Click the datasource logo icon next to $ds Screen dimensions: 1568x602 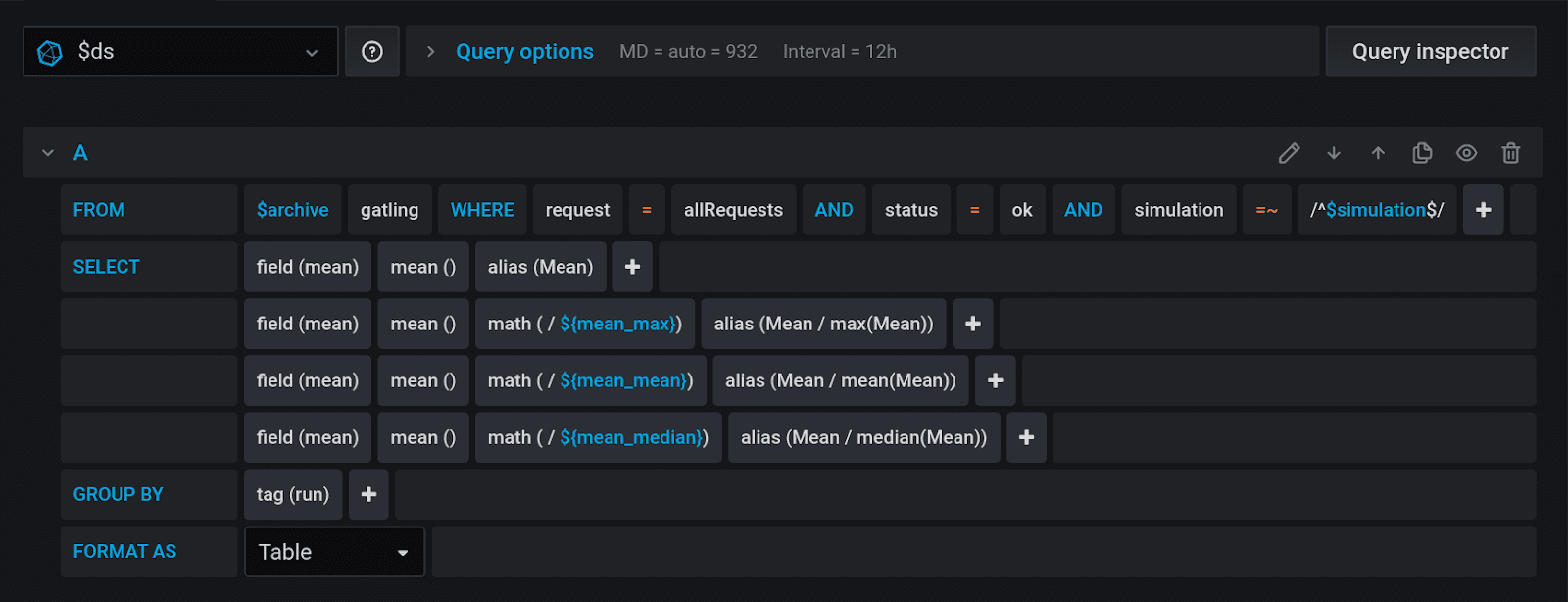(x=50, y=52)
